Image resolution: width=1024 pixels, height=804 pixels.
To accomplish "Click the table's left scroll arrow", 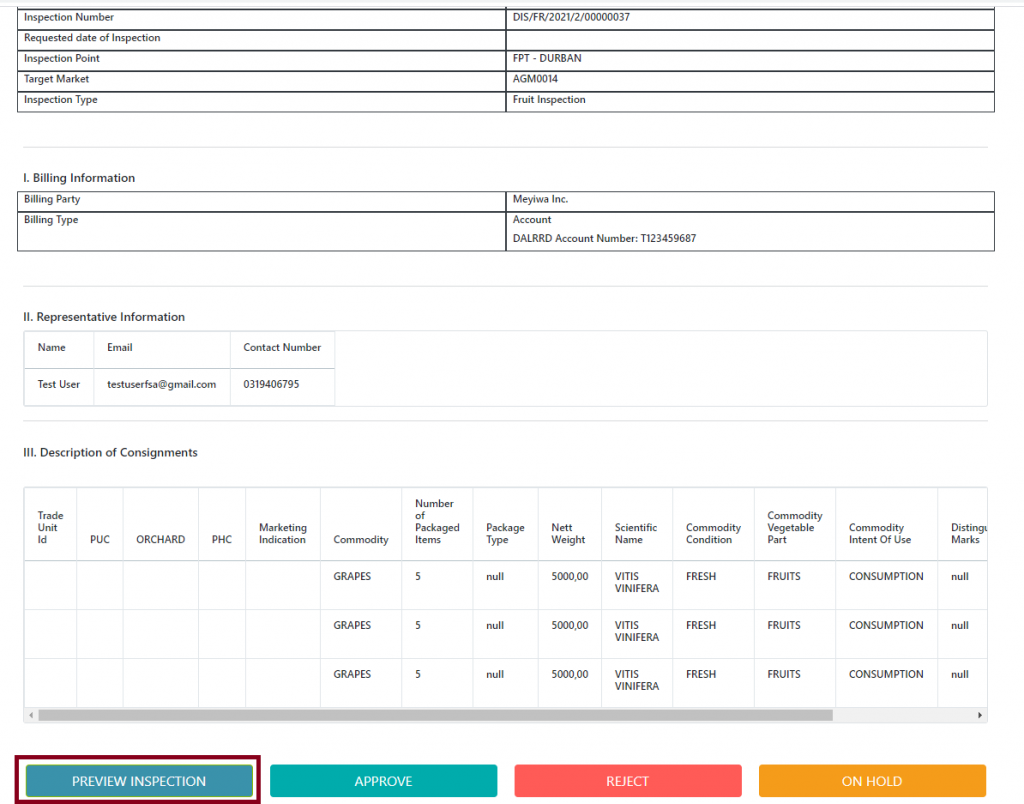I will (31, 716).
